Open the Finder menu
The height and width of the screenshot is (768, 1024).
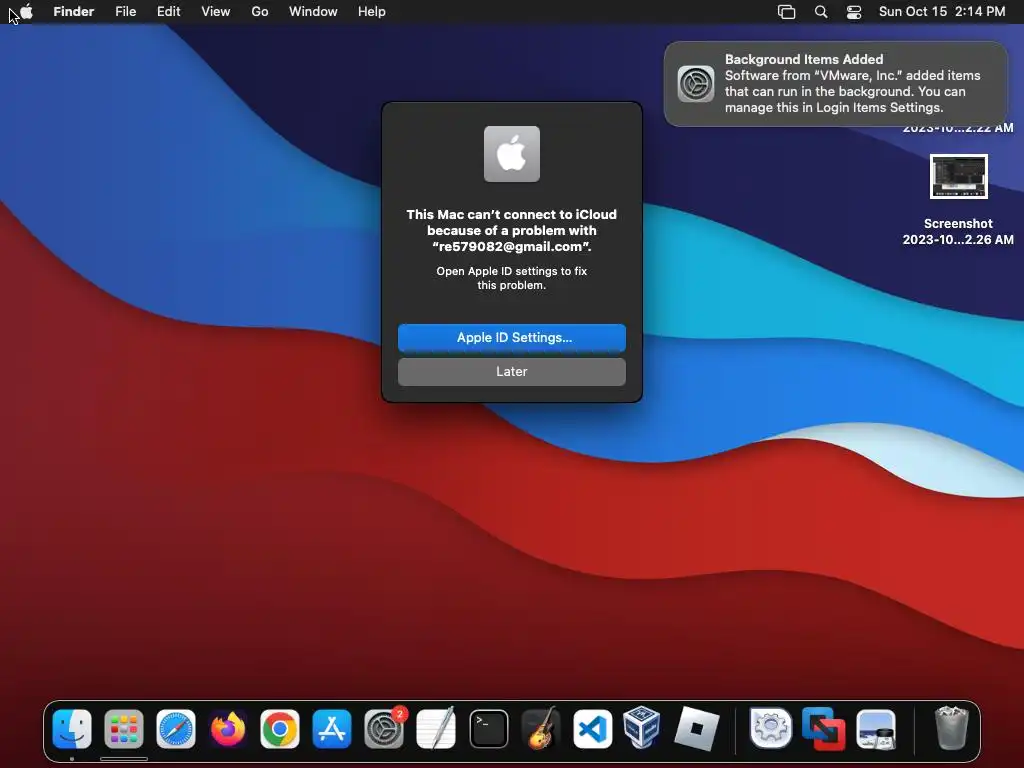tap(74, 12)
